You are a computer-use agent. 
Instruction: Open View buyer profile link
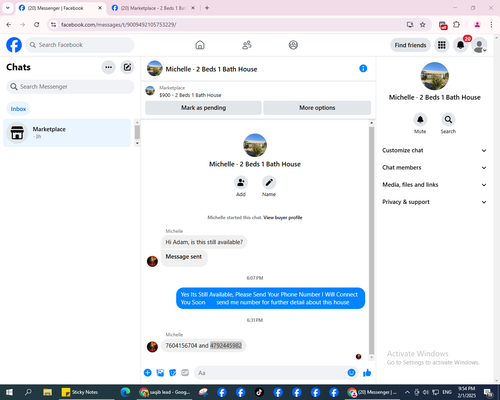283,218
